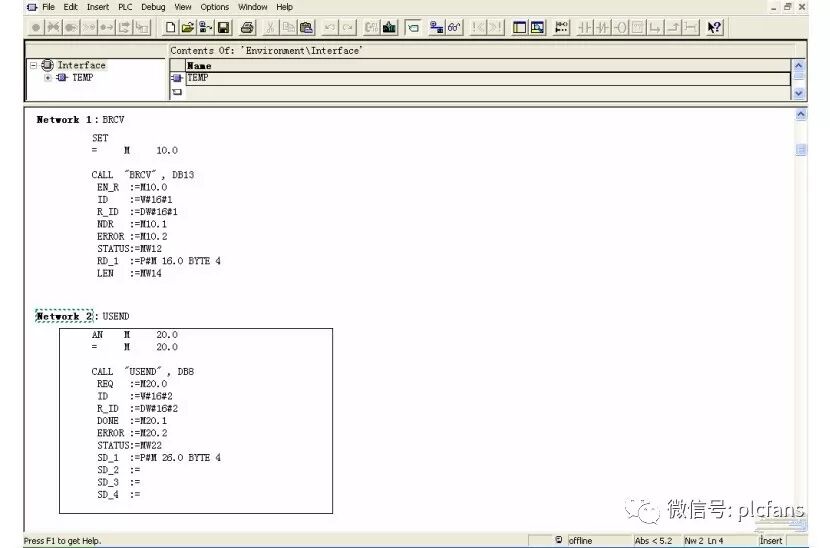The image size is (830, 548).
Task: Click the Name column header
Action: 488,66
